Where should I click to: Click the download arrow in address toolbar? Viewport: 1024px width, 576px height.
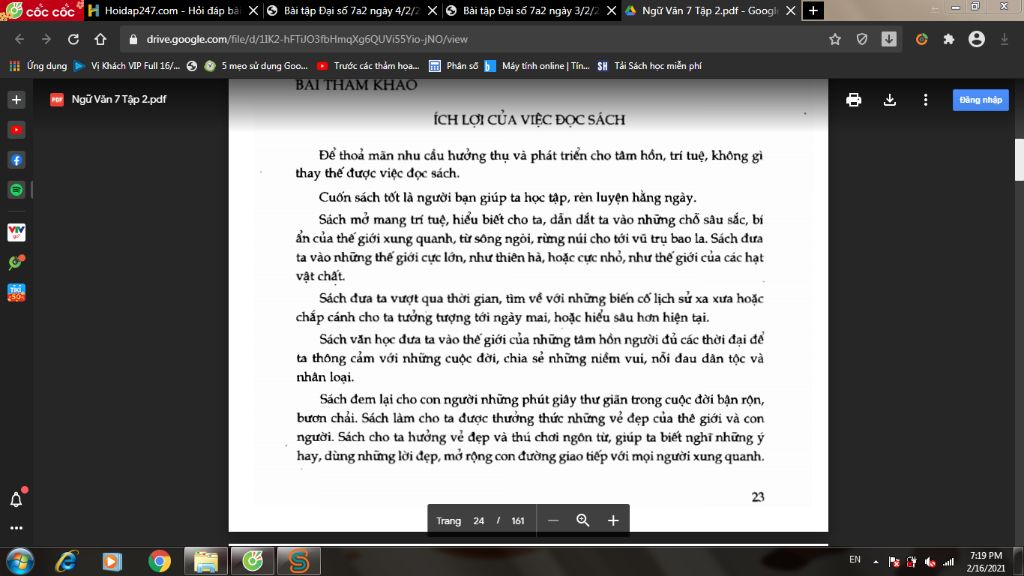pyautogui.click(x=1004, y=39)
